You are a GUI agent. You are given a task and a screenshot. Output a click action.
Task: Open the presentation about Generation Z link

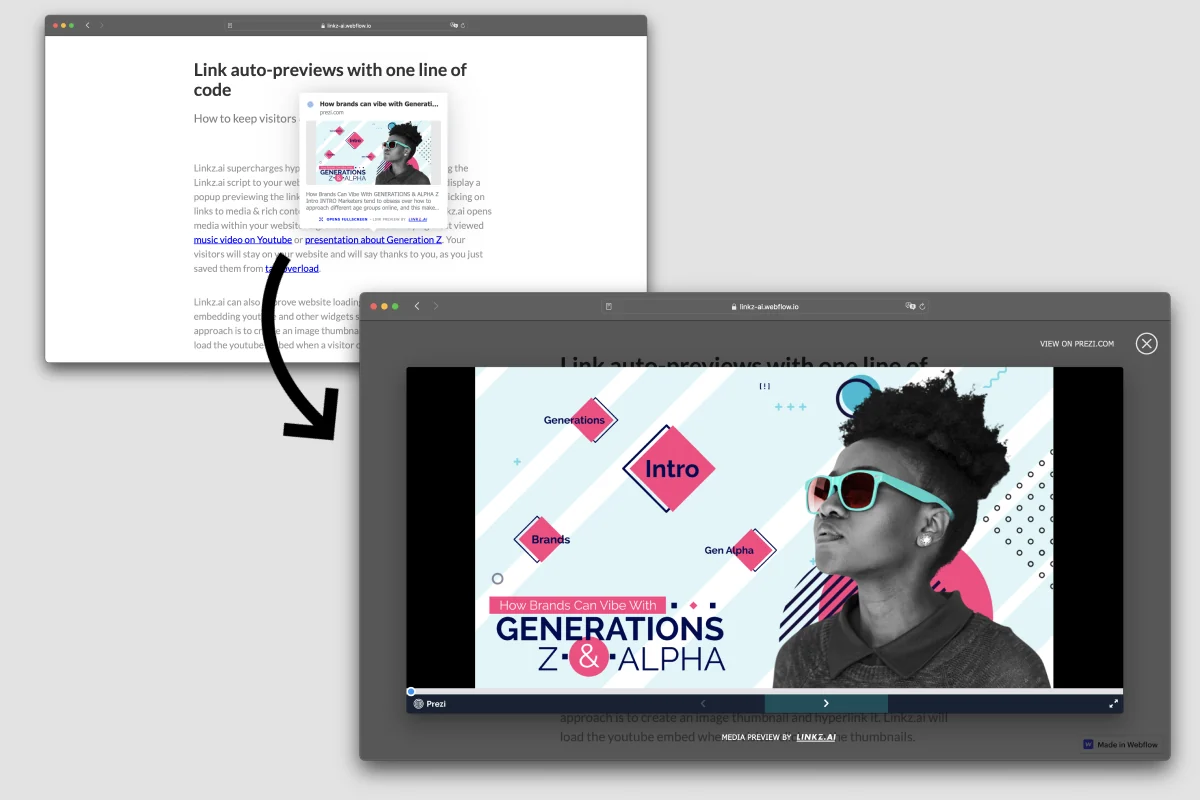[x=373, y=240]
